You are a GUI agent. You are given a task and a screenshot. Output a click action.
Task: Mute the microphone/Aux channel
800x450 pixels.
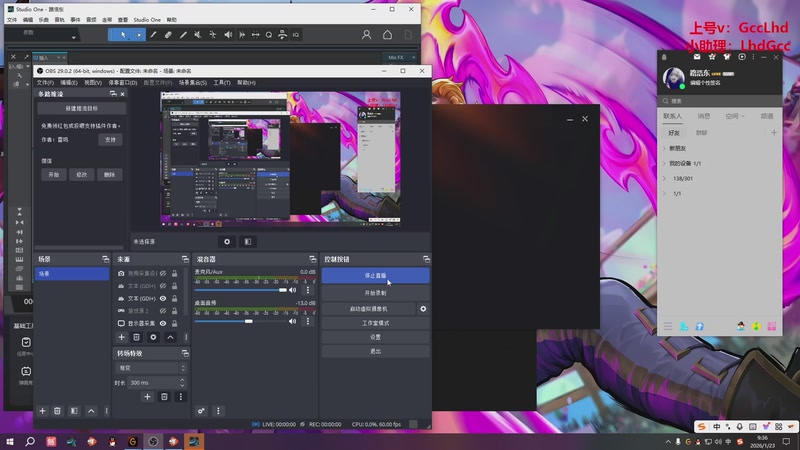(x=293, y=290)
